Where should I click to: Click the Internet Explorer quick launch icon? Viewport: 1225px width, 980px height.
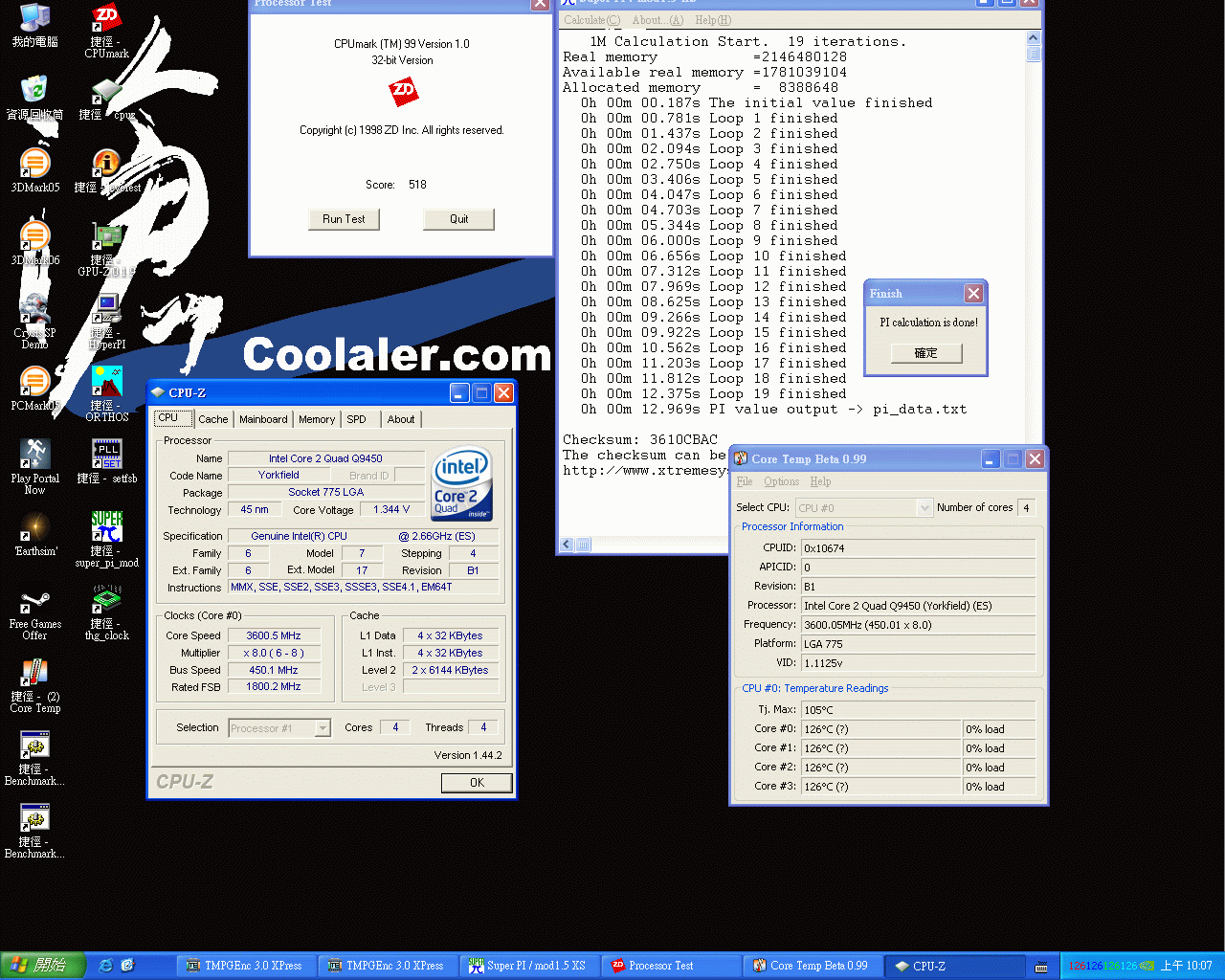click(105, 966)
